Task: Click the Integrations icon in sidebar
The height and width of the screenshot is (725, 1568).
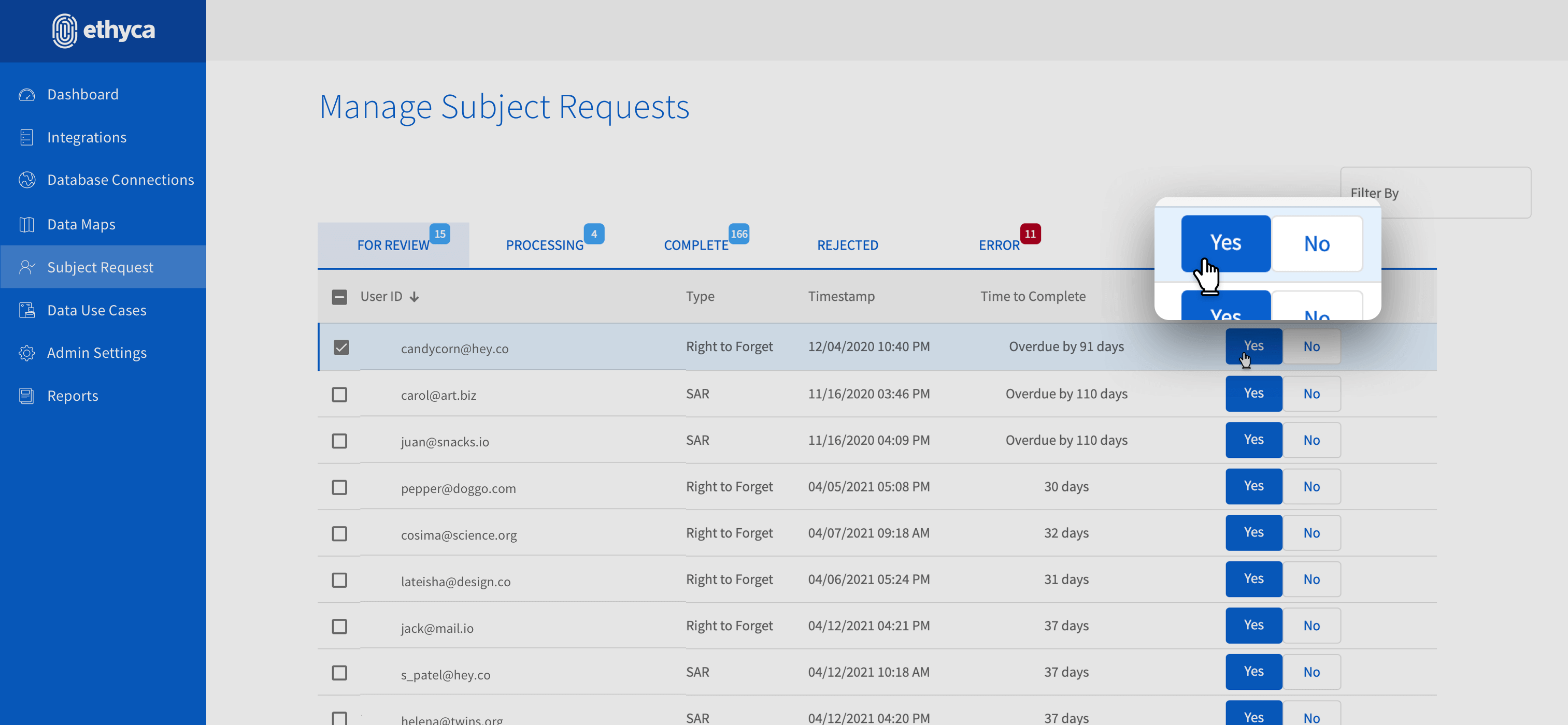Action: pos(27,137)
